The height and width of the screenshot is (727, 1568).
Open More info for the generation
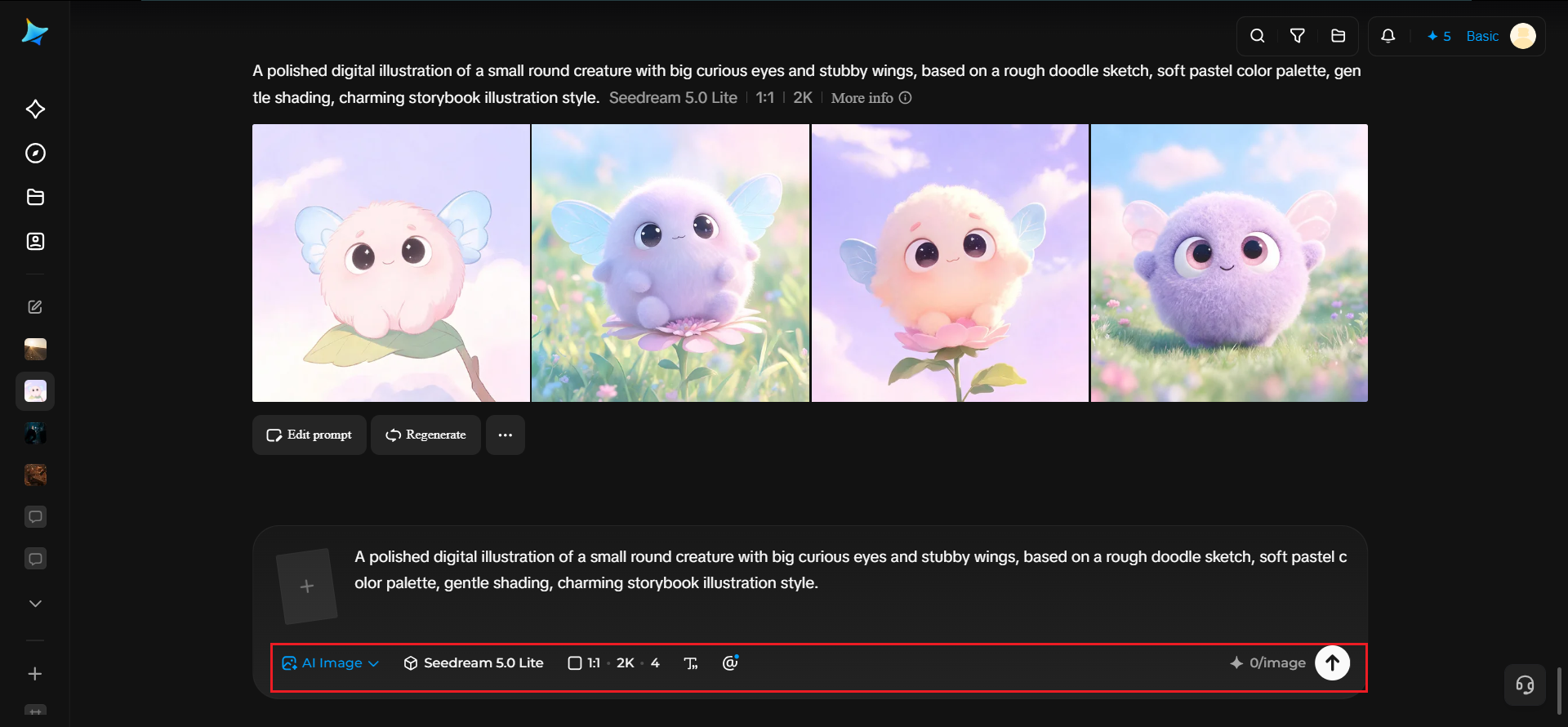(x=871, y=98)
